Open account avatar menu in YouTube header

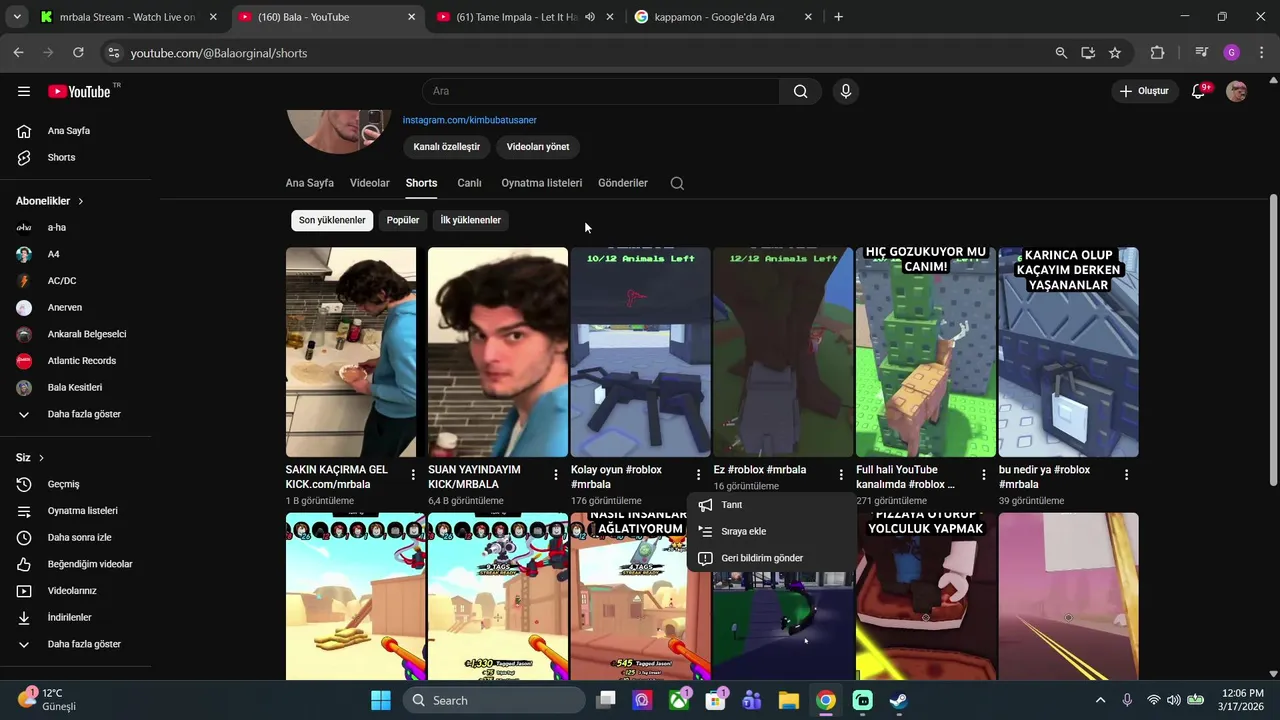[x=1237, y=91]
